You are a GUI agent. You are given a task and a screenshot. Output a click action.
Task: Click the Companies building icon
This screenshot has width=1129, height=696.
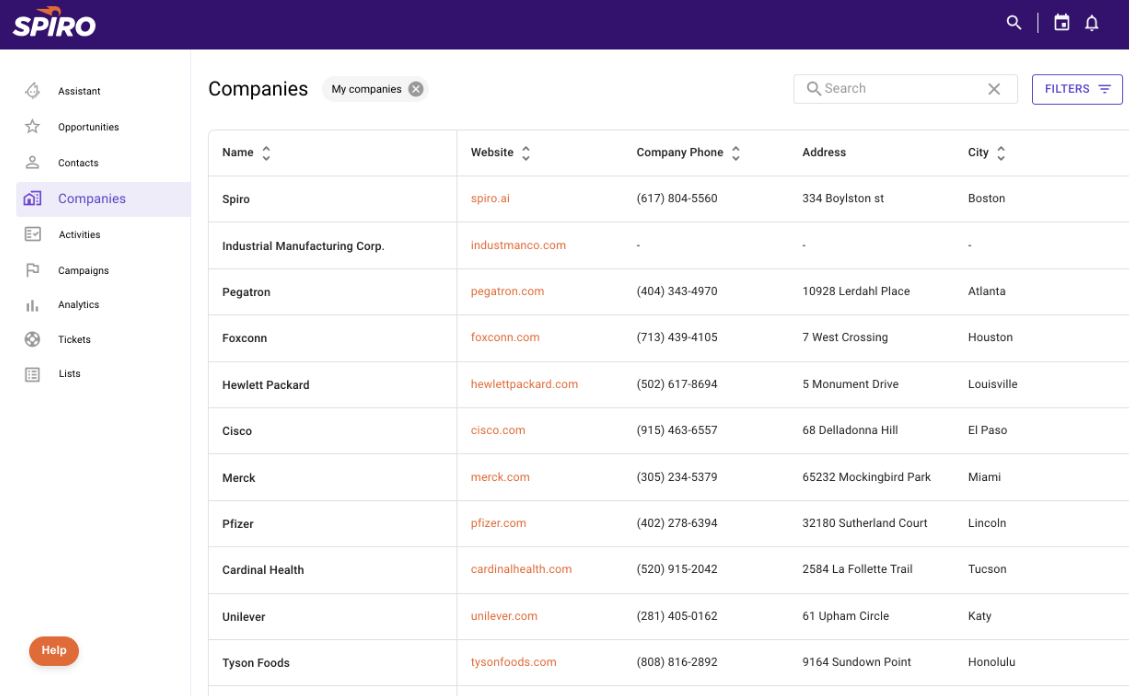32,199
